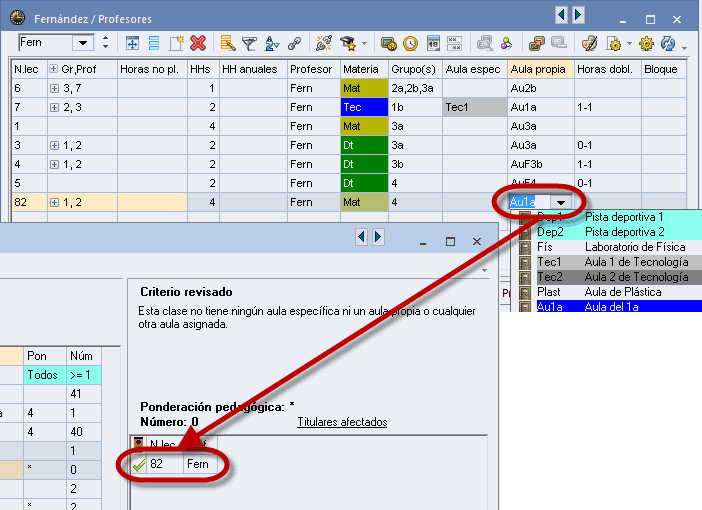Click the red X delete icon
Screen dimensions: 702x510
click(198, 43)
